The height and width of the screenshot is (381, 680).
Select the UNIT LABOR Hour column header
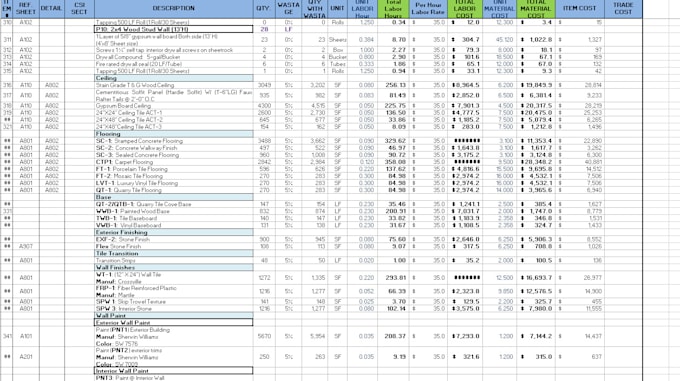click(362, 8)
